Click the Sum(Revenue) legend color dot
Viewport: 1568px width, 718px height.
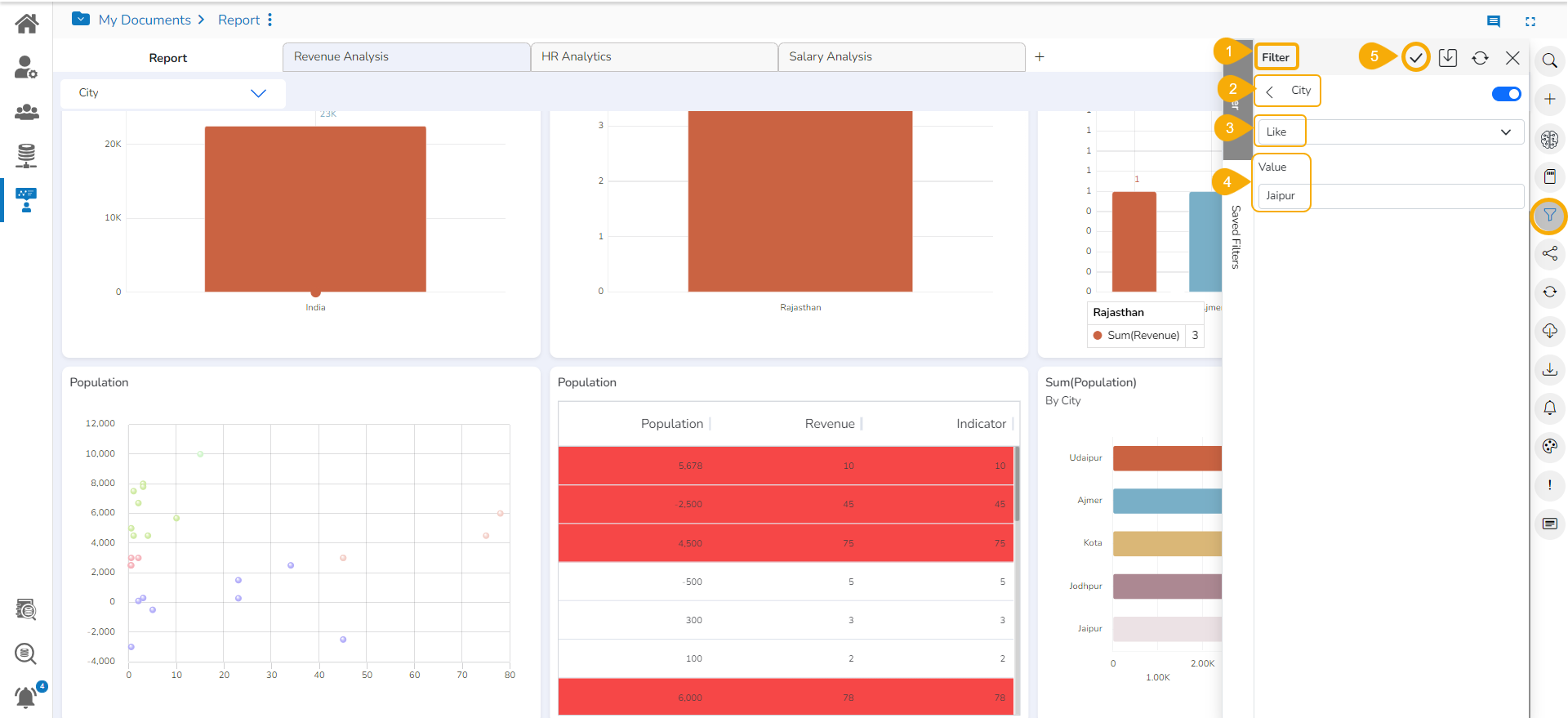(x=1098, y=336)
